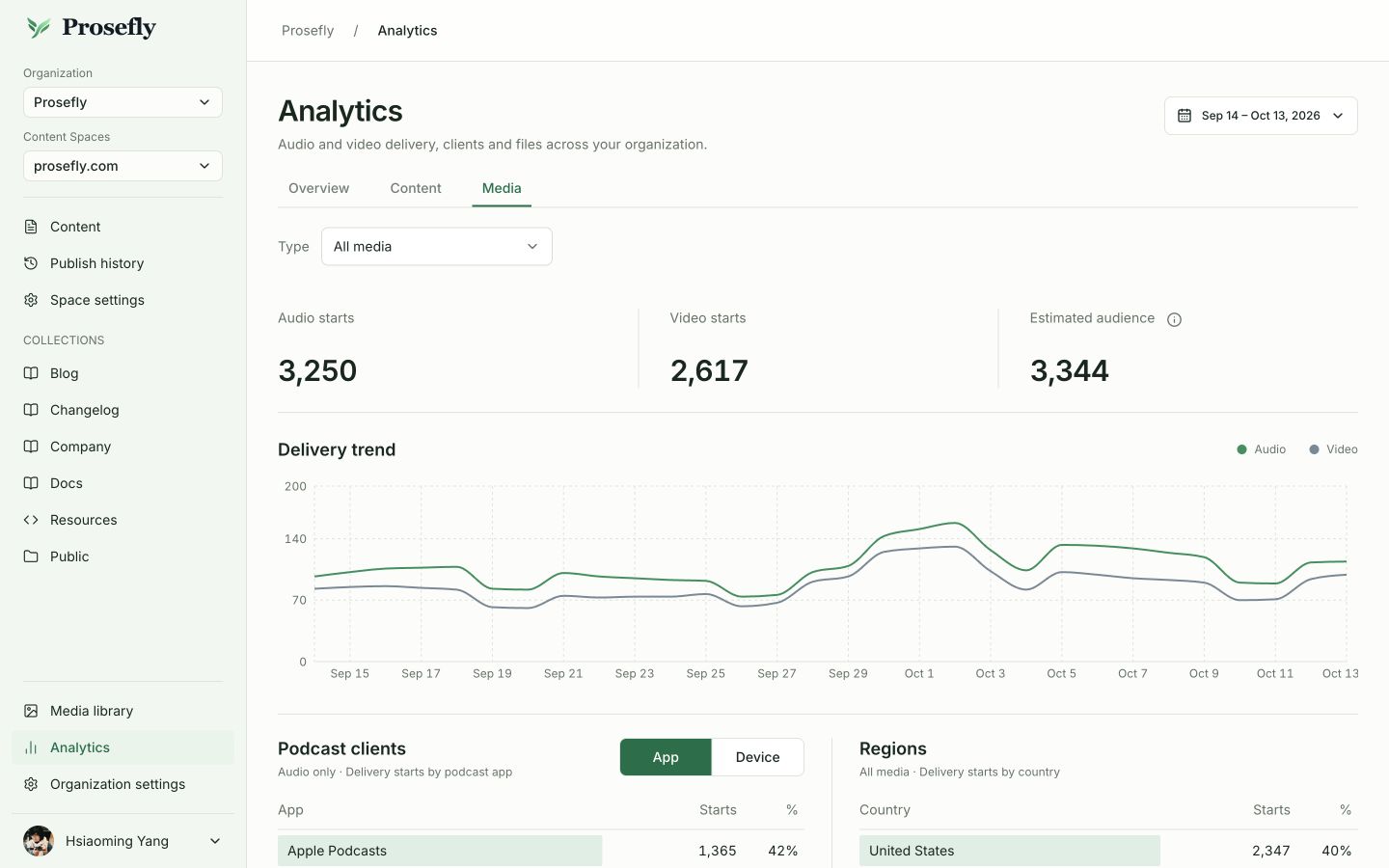Click the Estimated audience info icon
This screenshot has height=868, width=1389.
point(1174,319)
